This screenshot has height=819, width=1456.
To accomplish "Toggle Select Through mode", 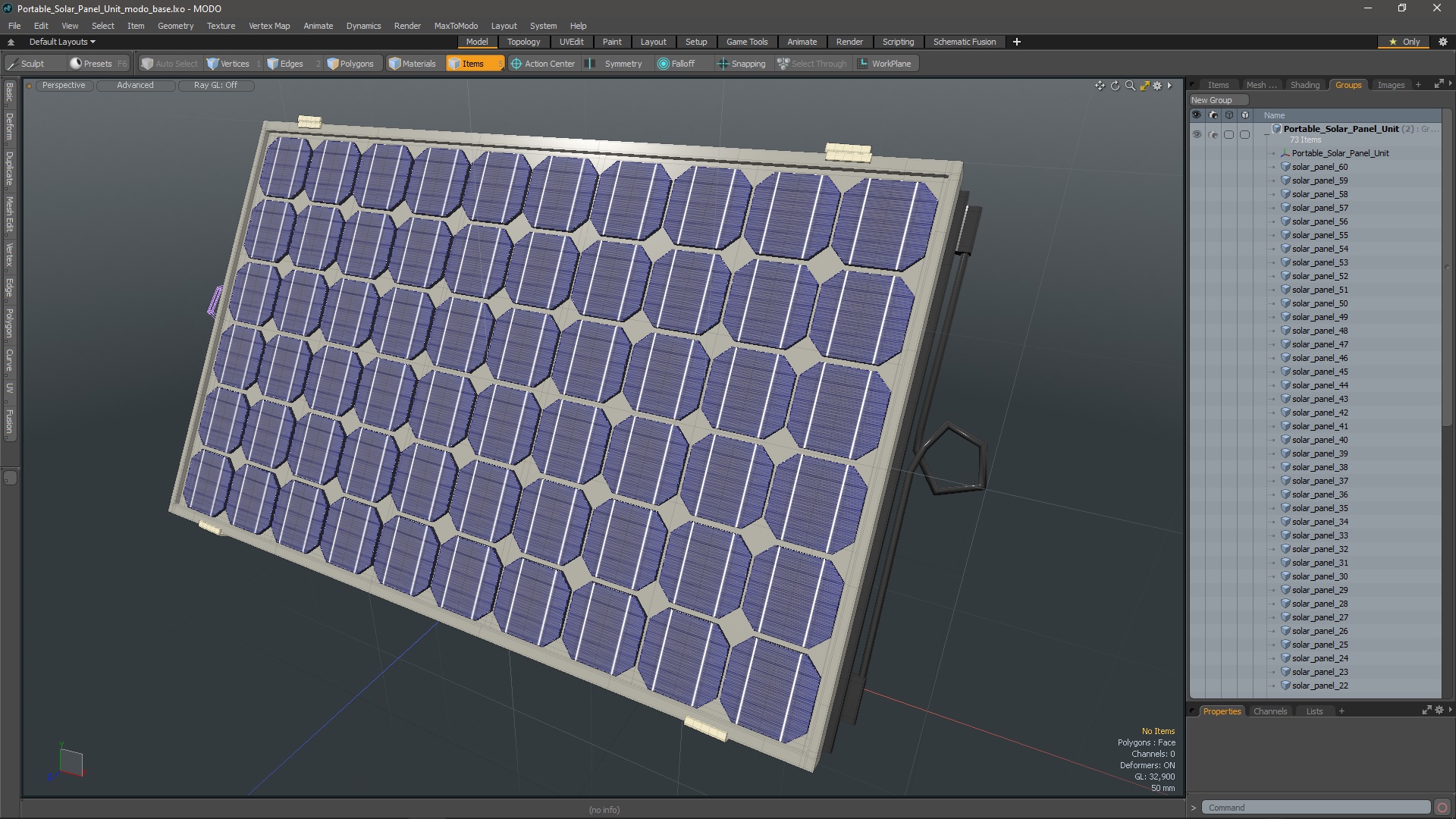I will [811, 64].
